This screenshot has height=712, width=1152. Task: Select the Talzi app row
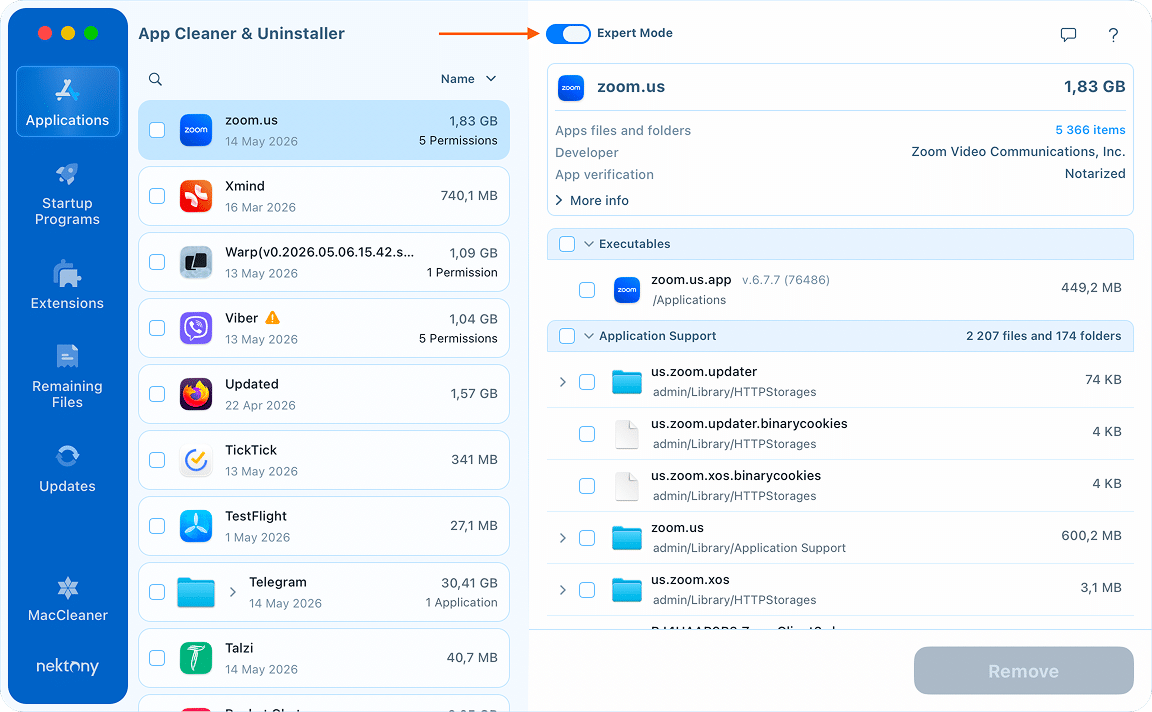pyautogui.click(x=324, y=658)
